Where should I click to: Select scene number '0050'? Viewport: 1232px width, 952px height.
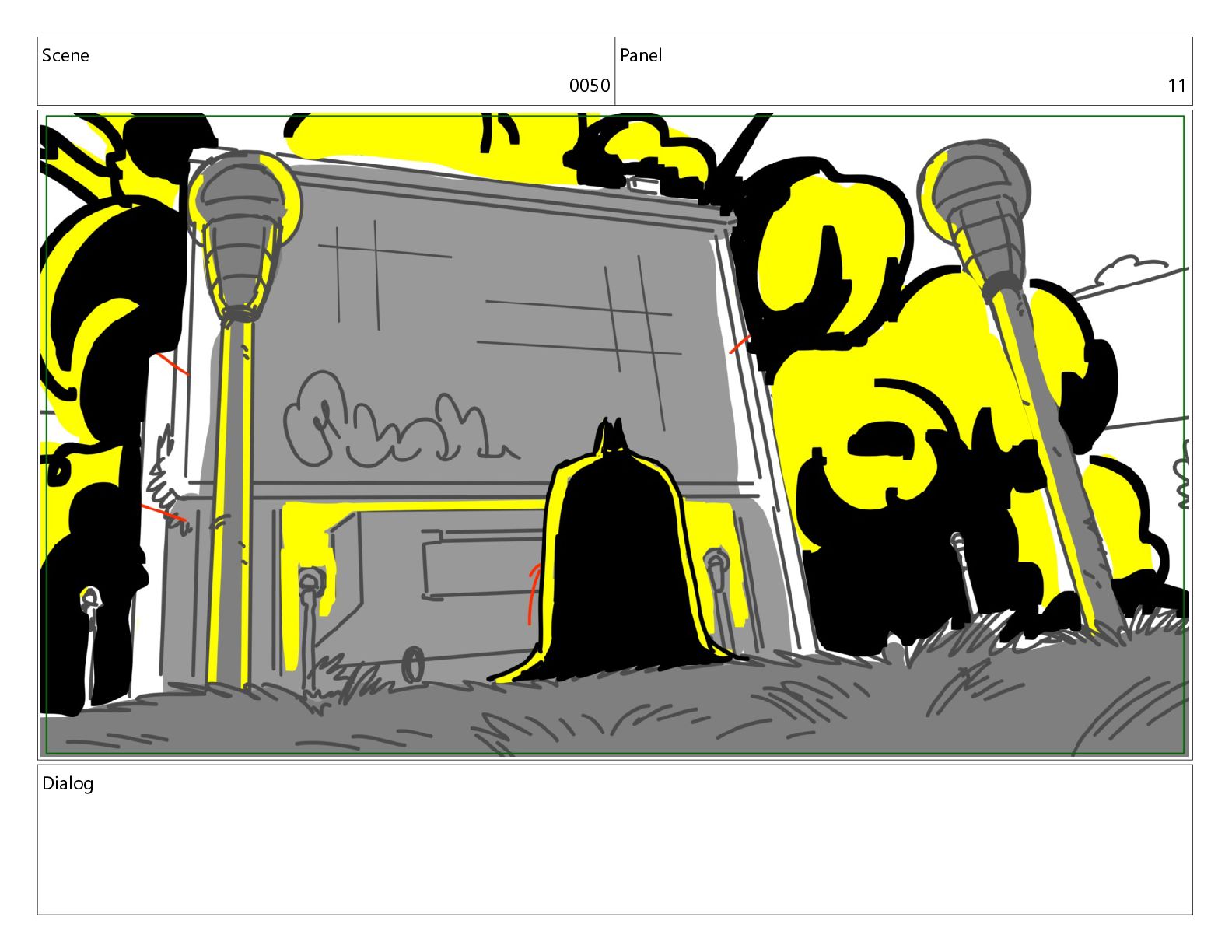[x=590, y=86]
